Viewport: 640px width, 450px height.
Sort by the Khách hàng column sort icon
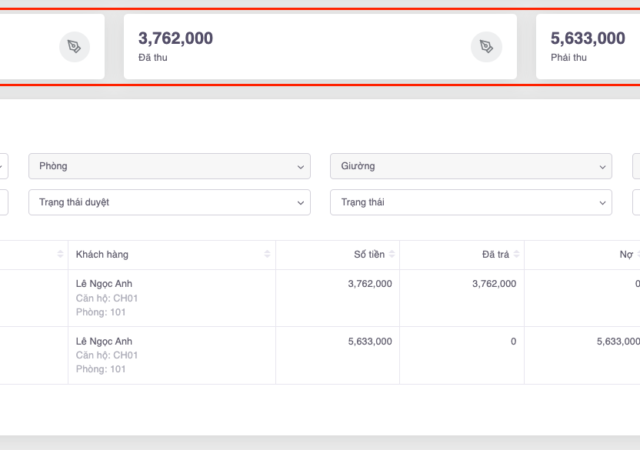tap(267, 255)
